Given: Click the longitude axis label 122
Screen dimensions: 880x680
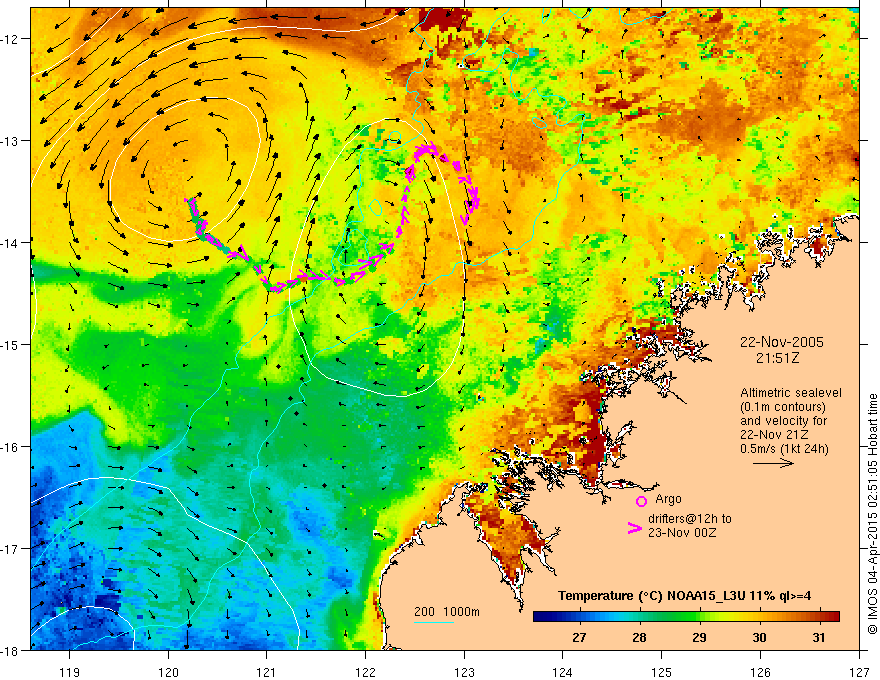Looking at the screenshot, I should point(365,672).
